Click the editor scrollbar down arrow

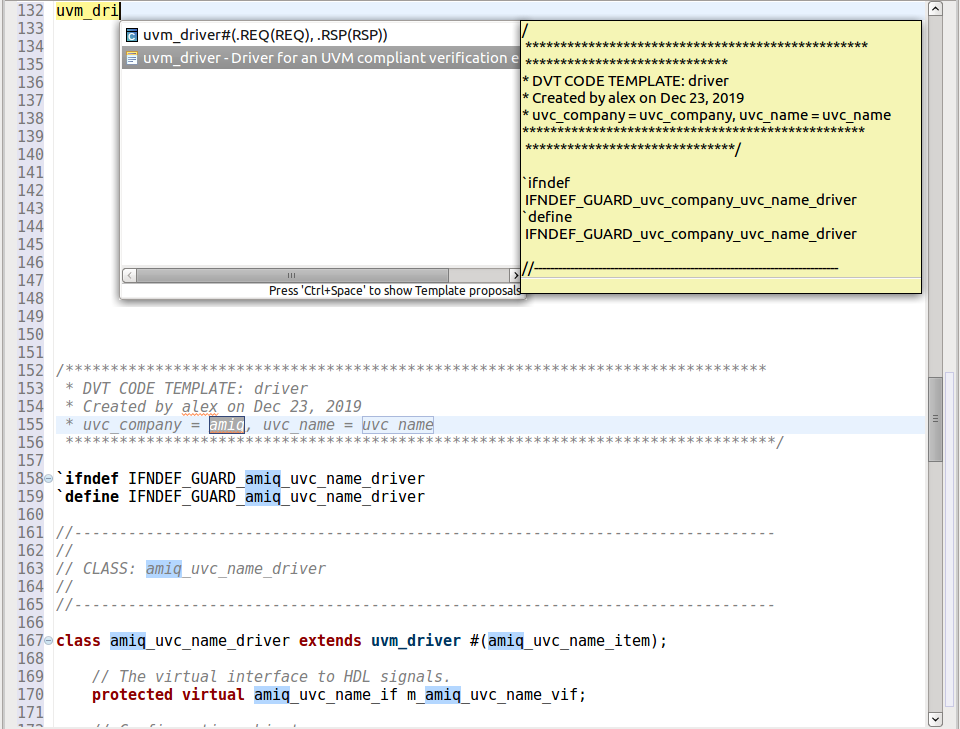(935, 719)
